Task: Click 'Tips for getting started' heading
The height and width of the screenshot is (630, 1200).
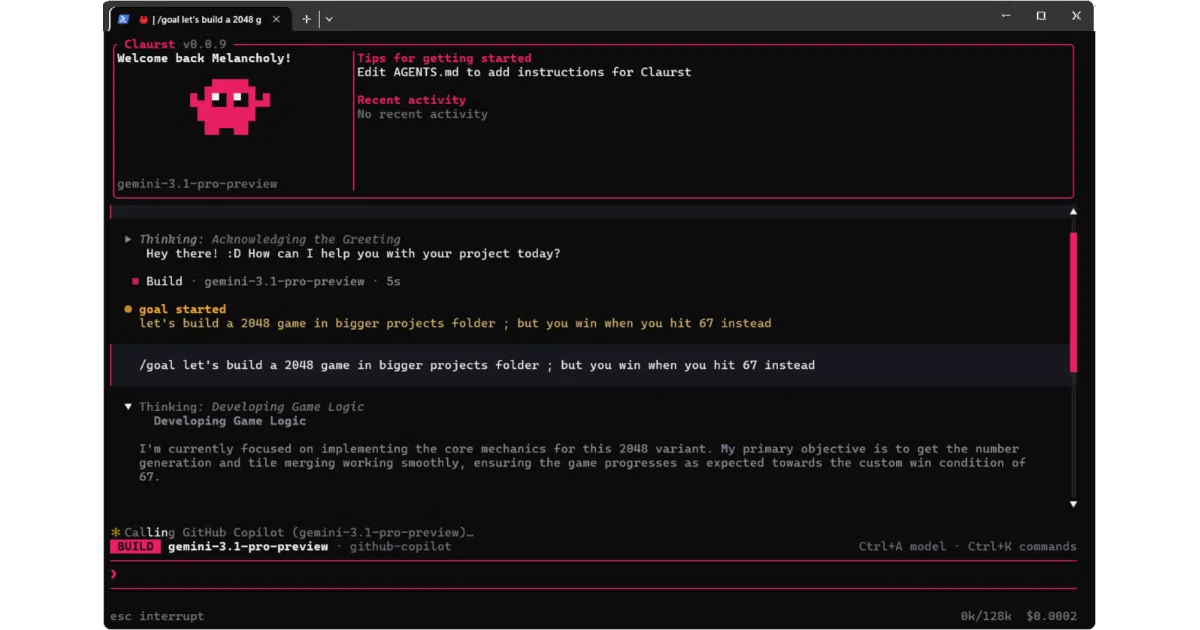Action: [444, 58]
